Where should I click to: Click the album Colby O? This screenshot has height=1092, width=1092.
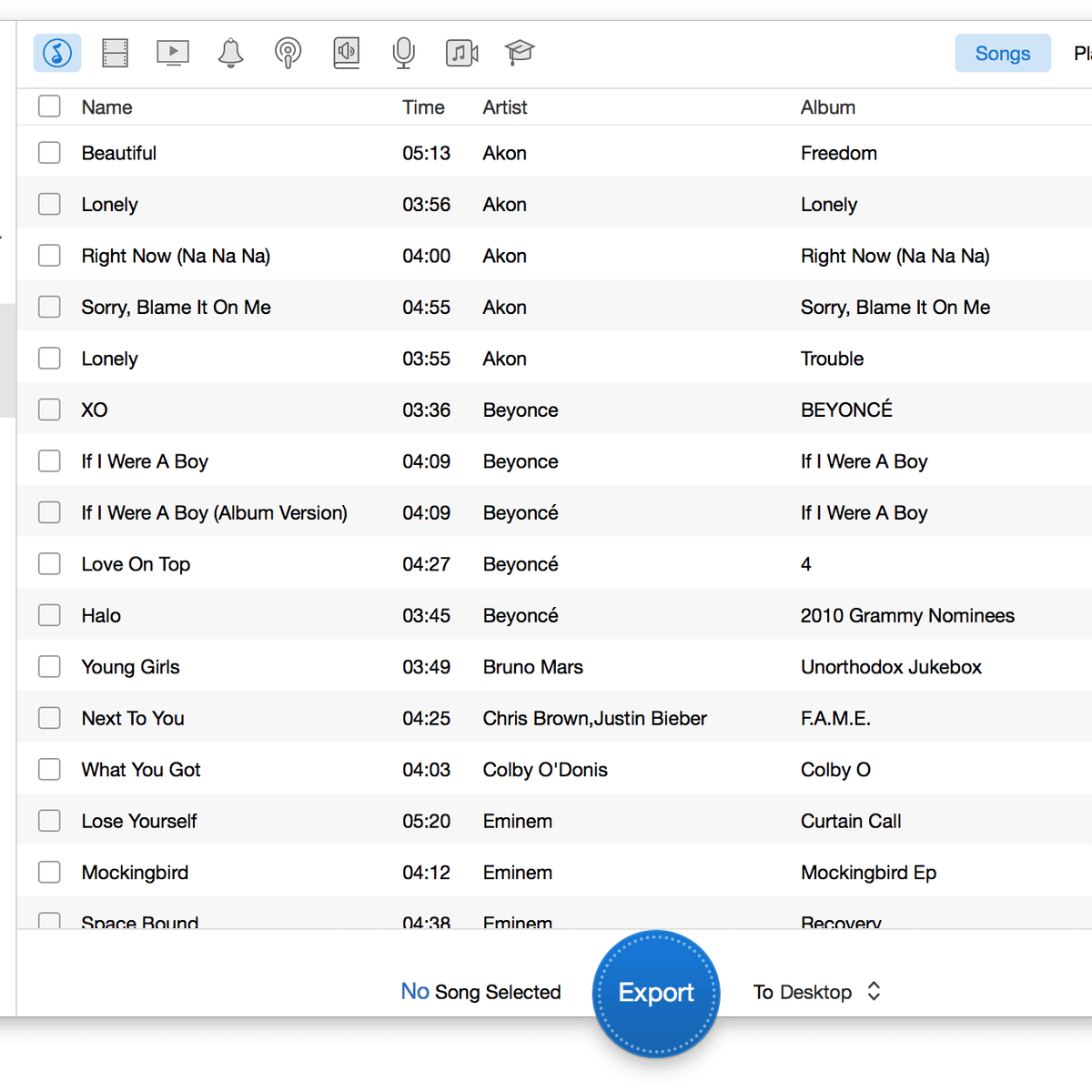[x=835, y=770]
